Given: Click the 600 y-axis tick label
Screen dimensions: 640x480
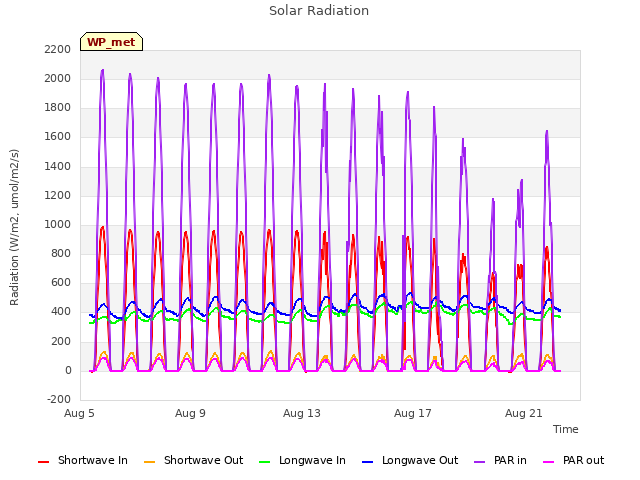Looking at the screenshot, I should coord(61,283).
